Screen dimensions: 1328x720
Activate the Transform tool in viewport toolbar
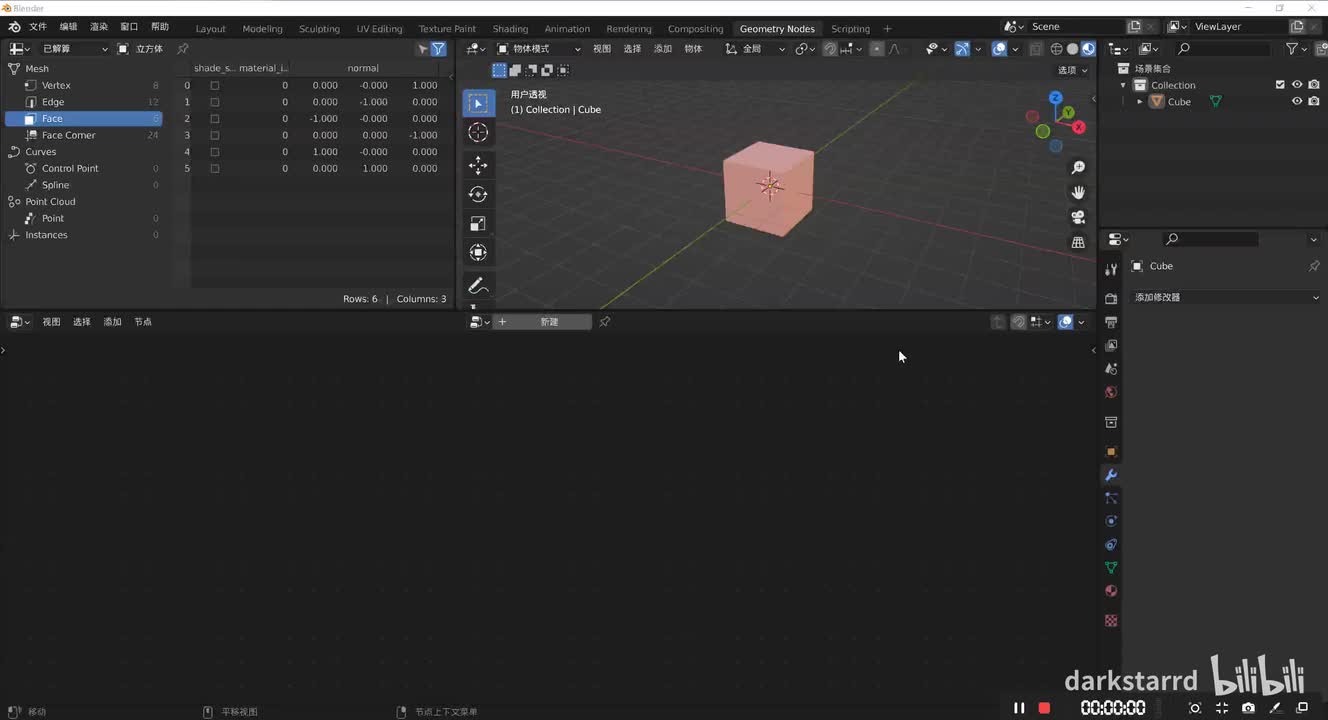coord(478,253)
